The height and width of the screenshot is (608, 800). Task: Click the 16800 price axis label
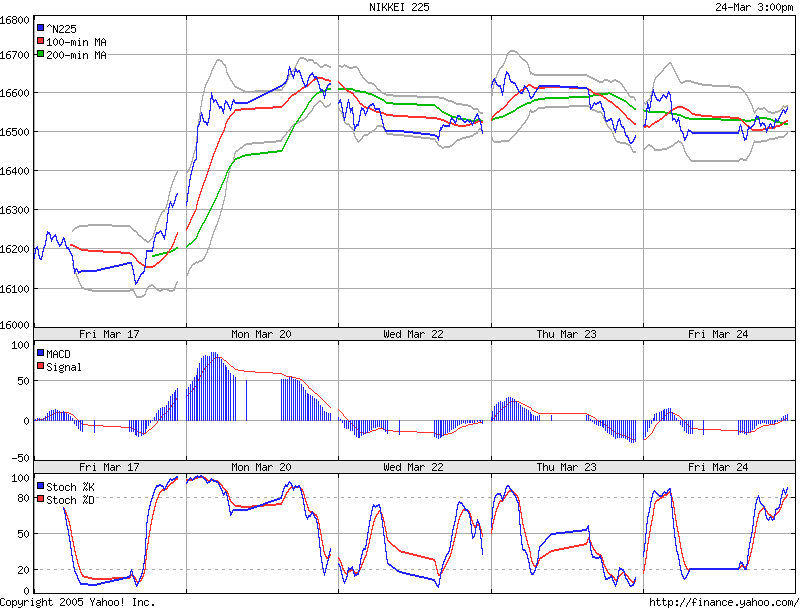point(15,20)
